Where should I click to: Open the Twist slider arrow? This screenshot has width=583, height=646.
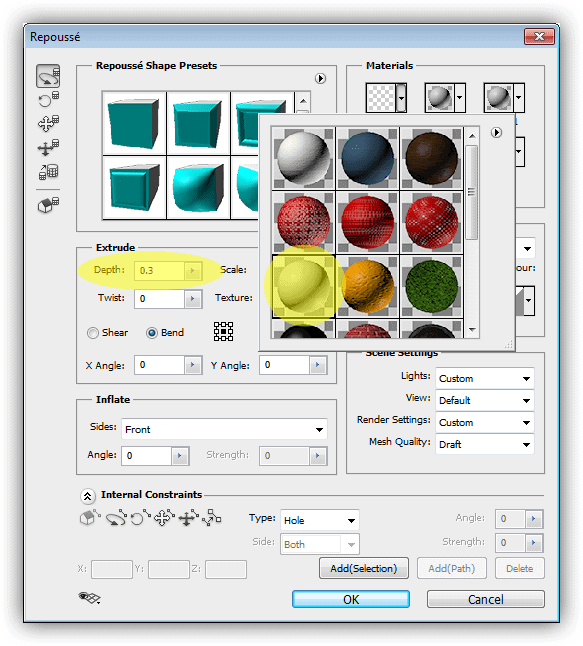click(193, 299)
